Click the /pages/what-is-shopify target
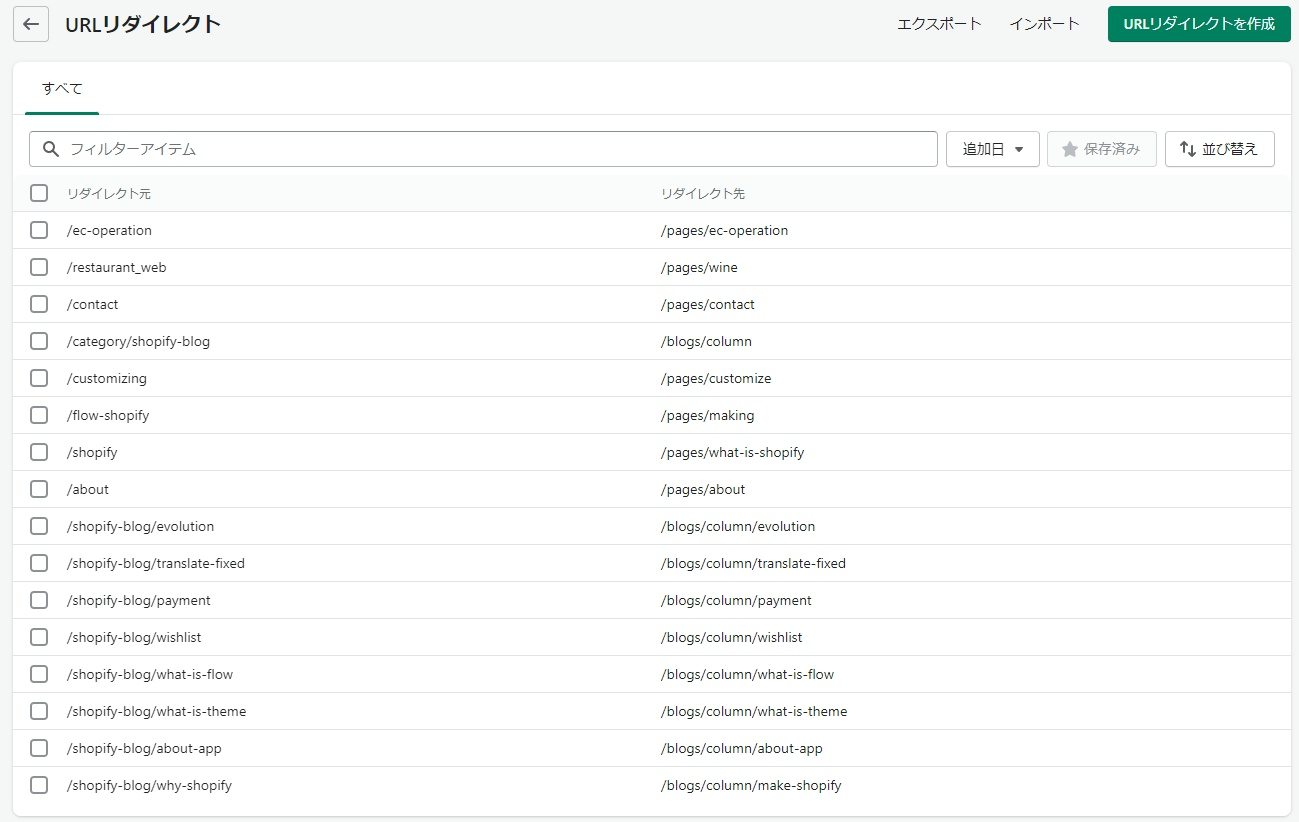 pos(732,452)
